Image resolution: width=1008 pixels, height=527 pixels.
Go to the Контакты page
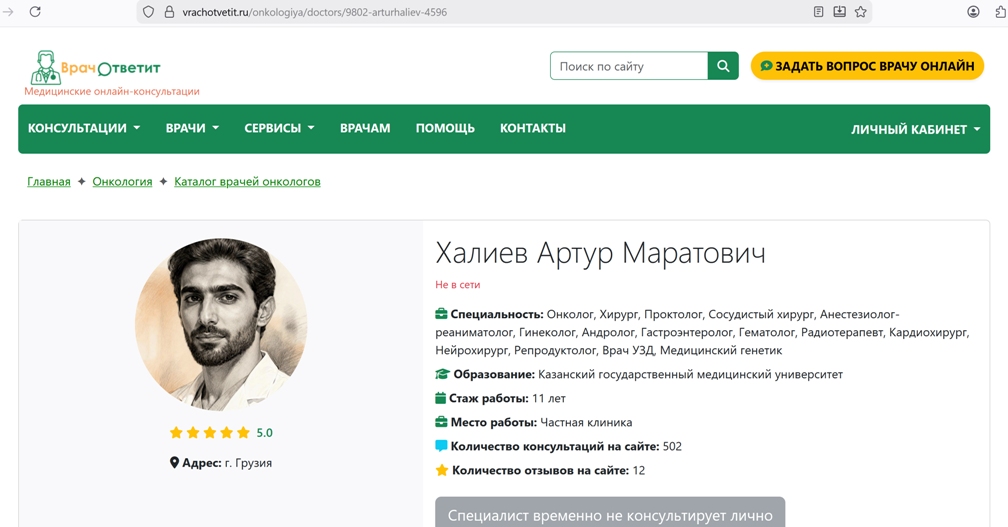coord(533,128)
